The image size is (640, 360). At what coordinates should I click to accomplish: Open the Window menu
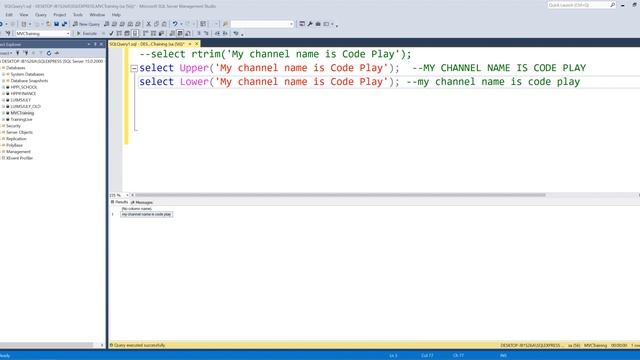(97, 15)
